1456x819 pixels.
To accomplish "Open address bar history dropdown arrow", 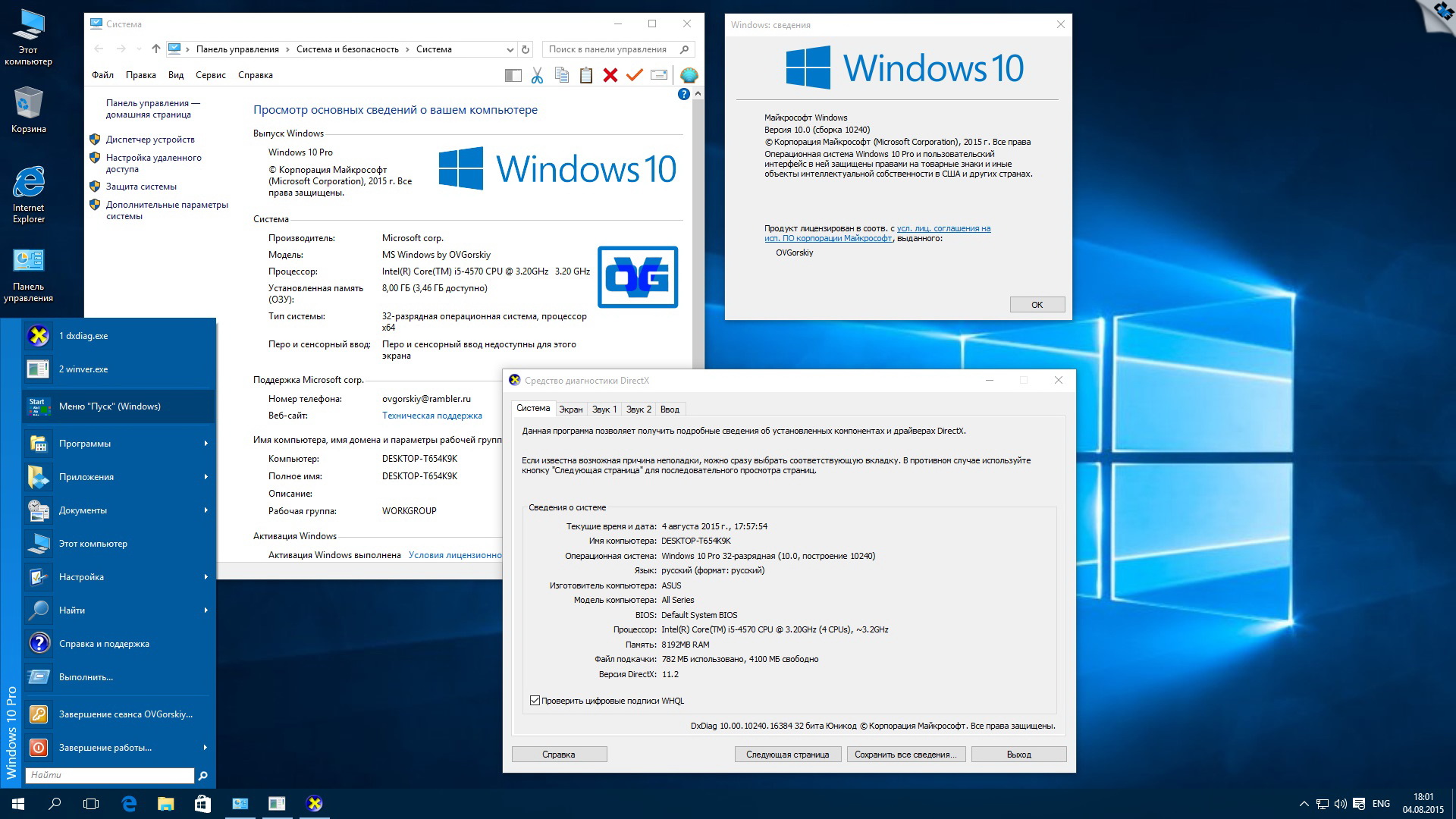I will (x=510, y=49).
